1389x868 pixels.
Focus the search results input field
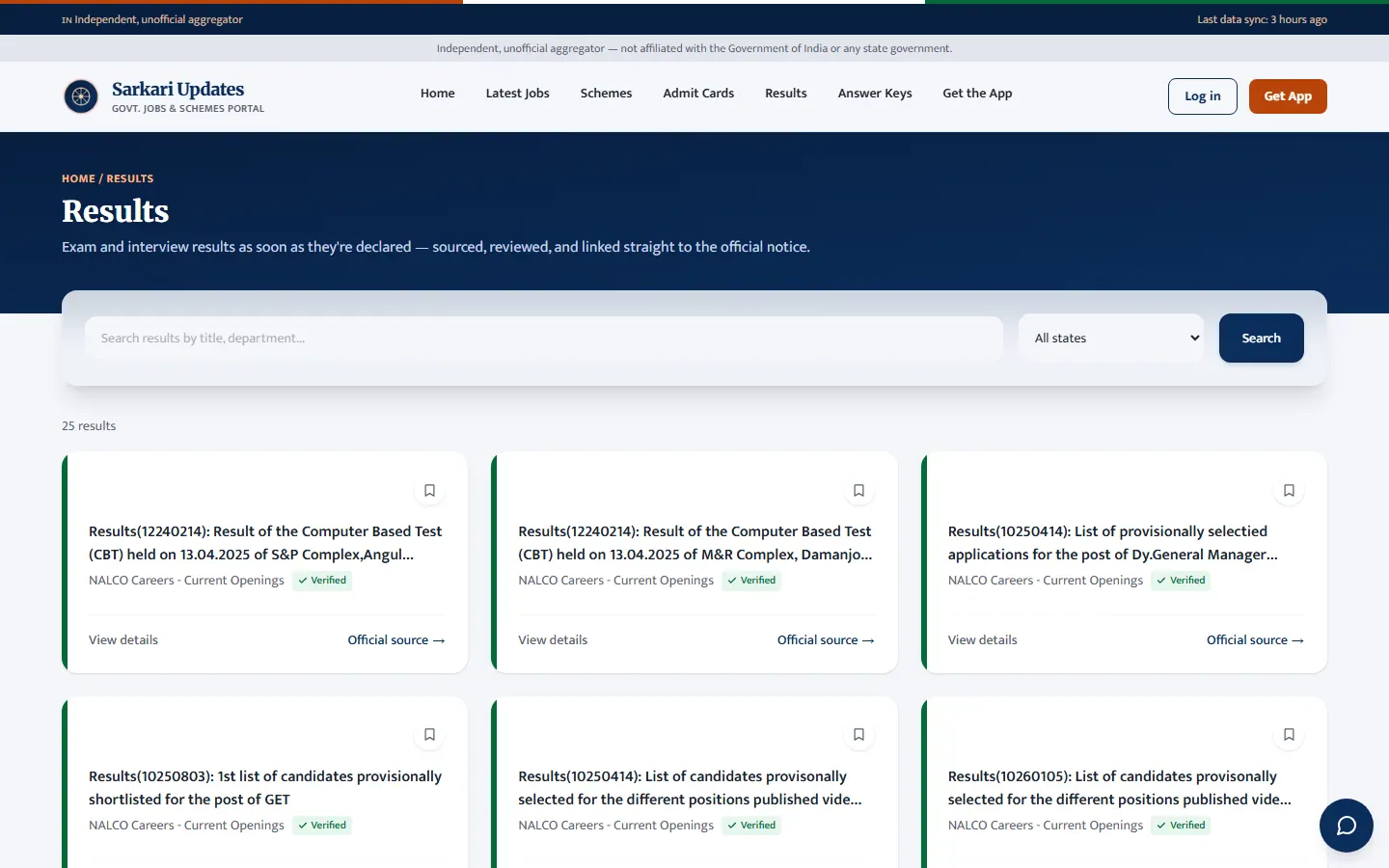coord(544,339)
